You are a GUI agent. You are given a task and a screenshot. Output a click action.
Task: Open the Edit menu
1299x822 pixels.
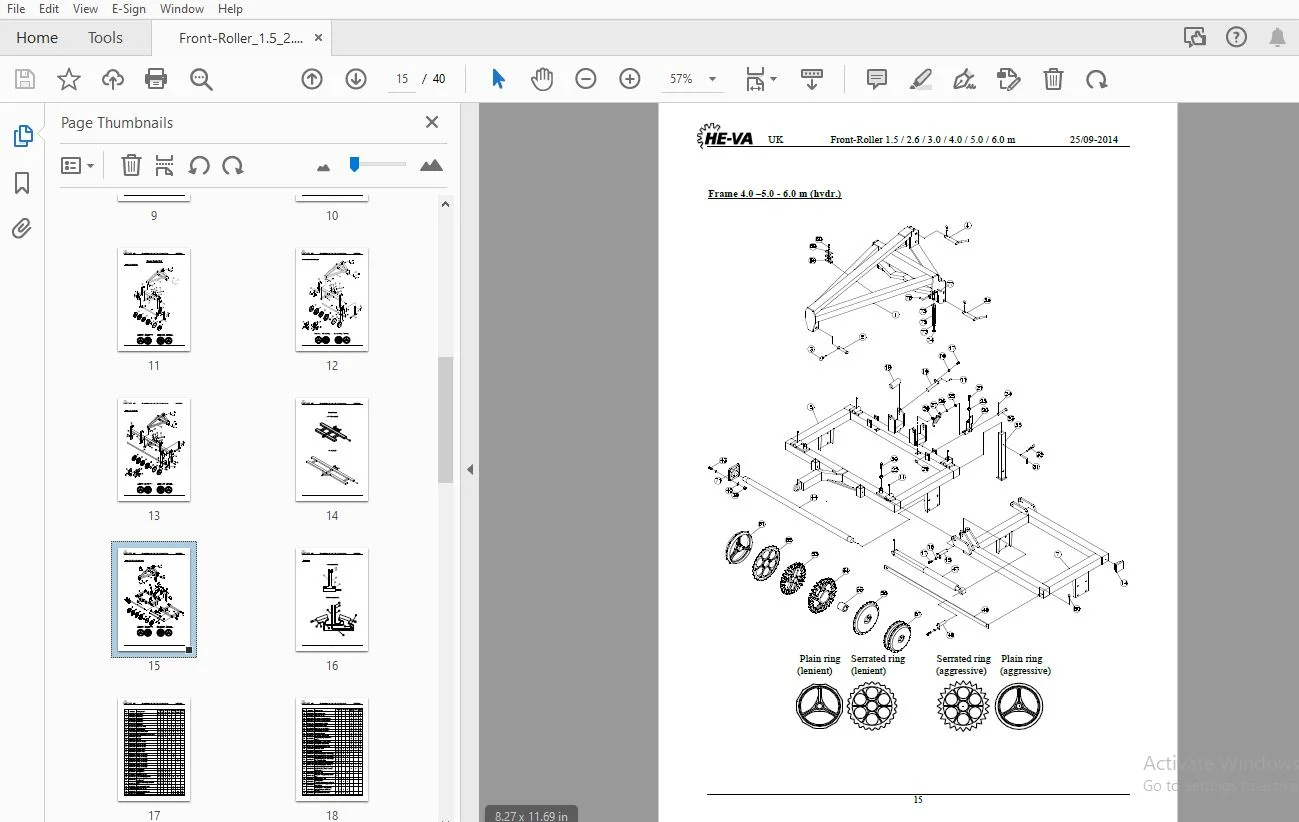(49, 9)
